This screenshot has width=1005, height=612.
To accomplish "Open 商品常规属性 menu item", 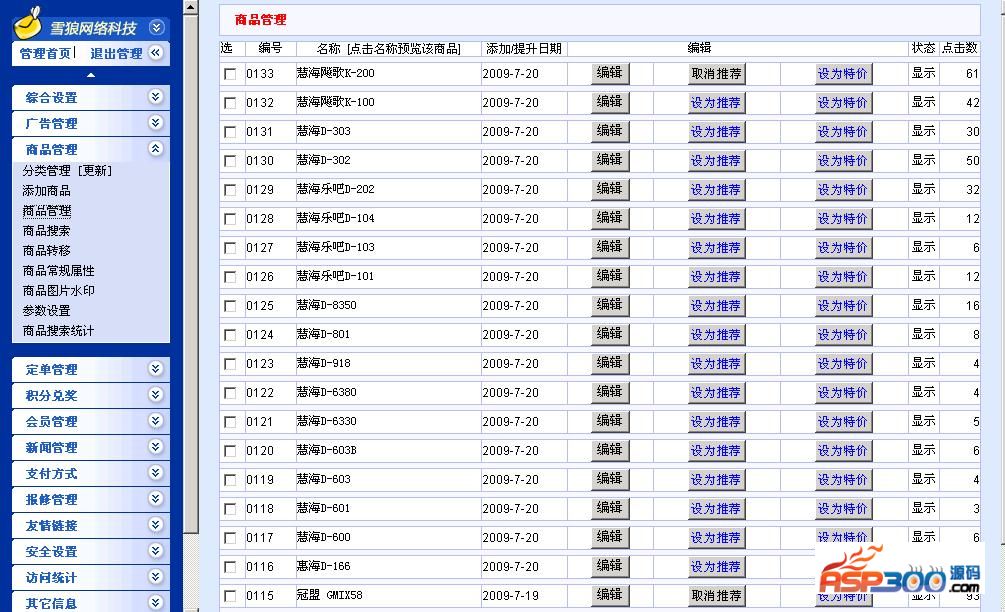I will coord(58,270).
